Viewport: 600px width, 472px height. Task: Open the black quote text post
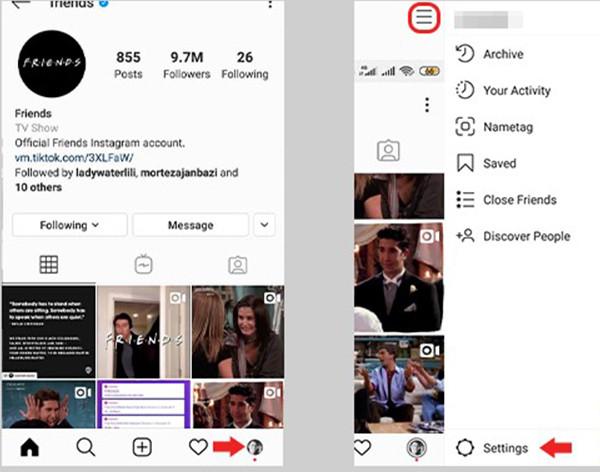click(x=49, y=332)
